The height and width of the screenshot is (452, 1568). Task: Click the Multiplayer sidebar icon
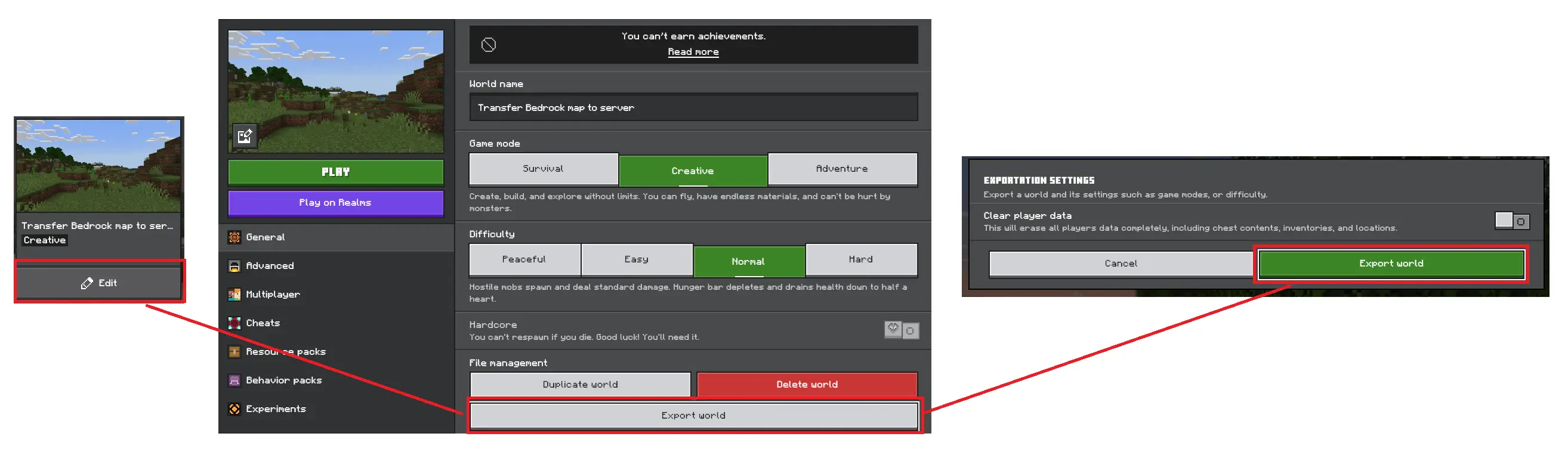[234, 295]
